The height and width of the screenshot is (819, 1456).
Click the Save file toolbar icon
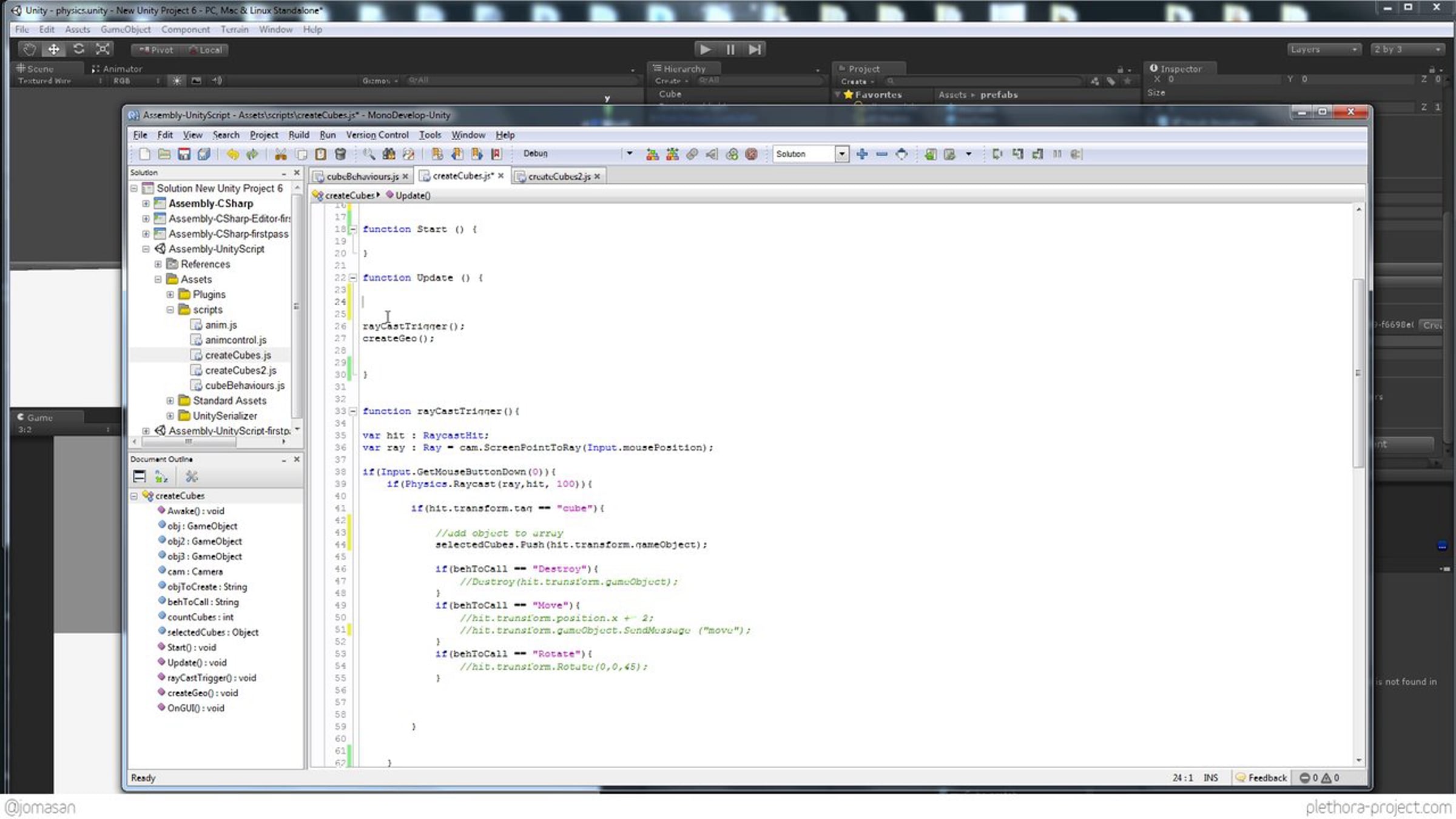[x=184, y=154]
